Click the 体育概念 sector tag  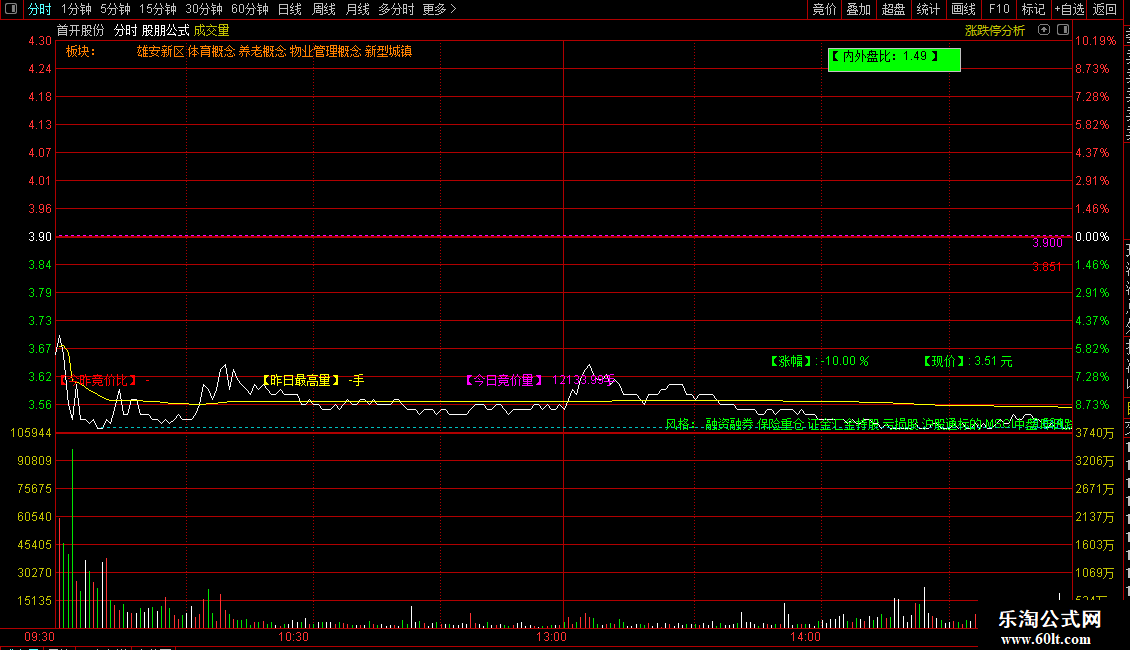tap(211, 51)
